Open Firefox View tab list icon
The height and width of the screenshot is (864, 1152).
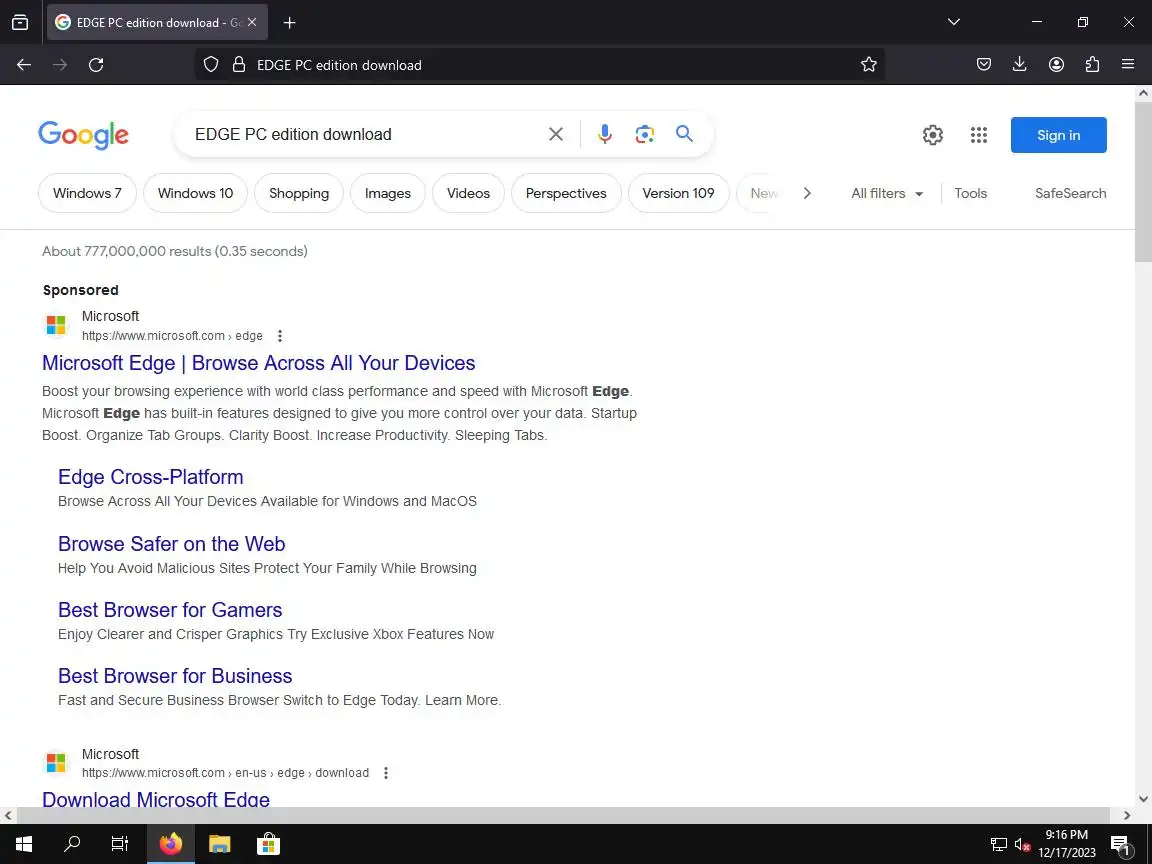21,23
